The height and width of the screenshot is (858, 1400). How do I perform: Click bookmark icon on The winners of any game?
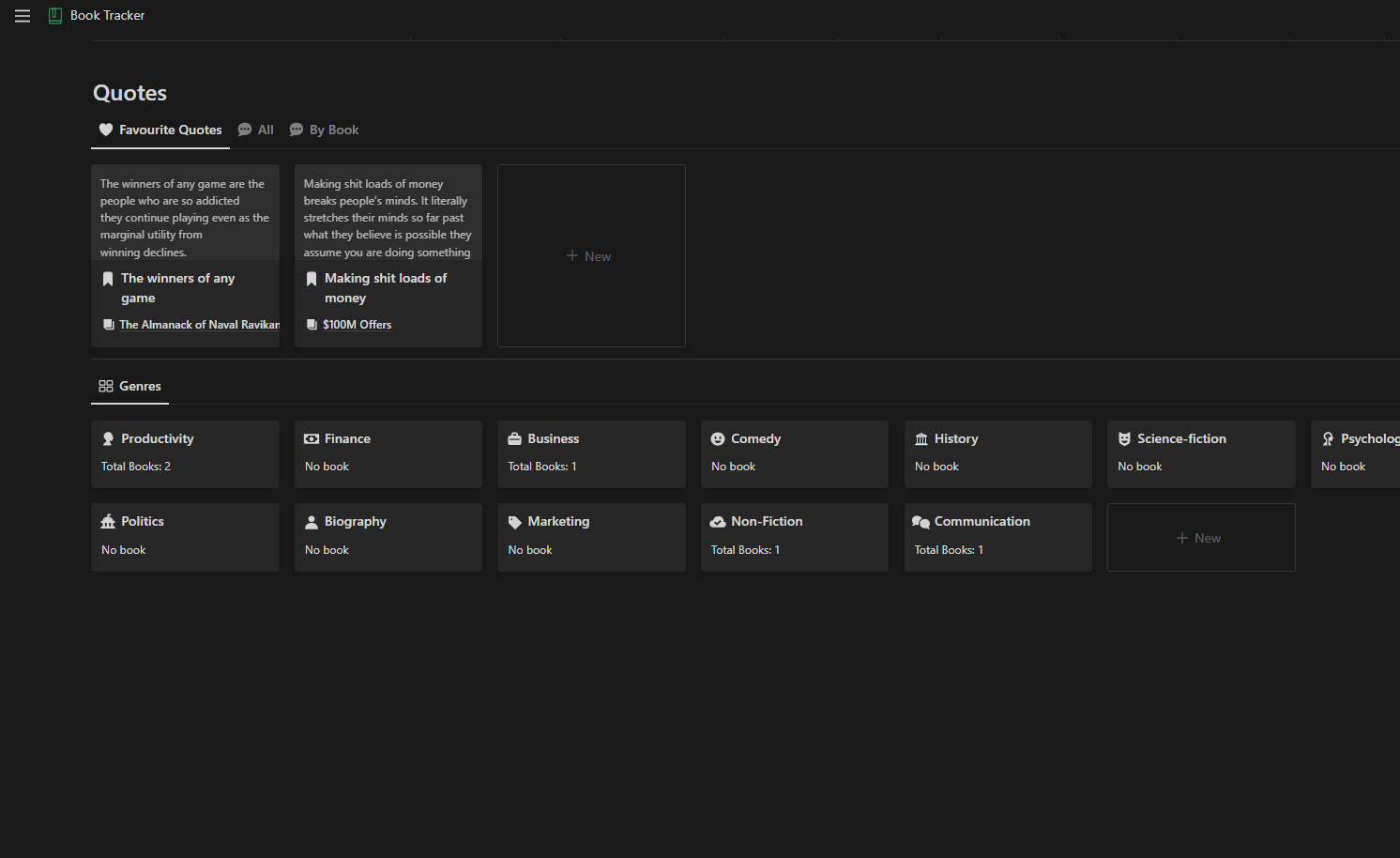coord(108,279)
